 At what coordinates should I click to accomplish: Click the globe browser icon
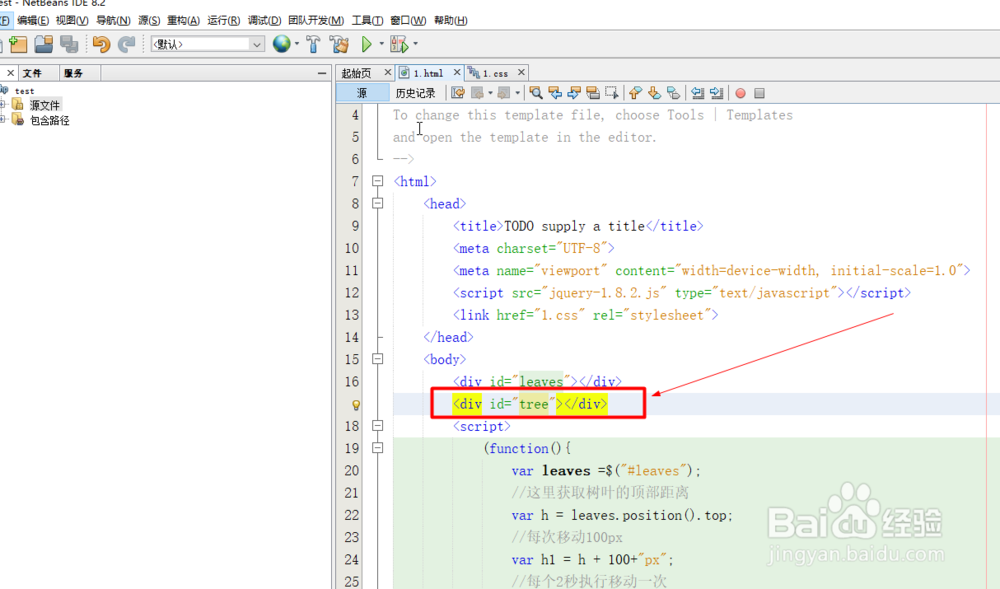(281, 43)
